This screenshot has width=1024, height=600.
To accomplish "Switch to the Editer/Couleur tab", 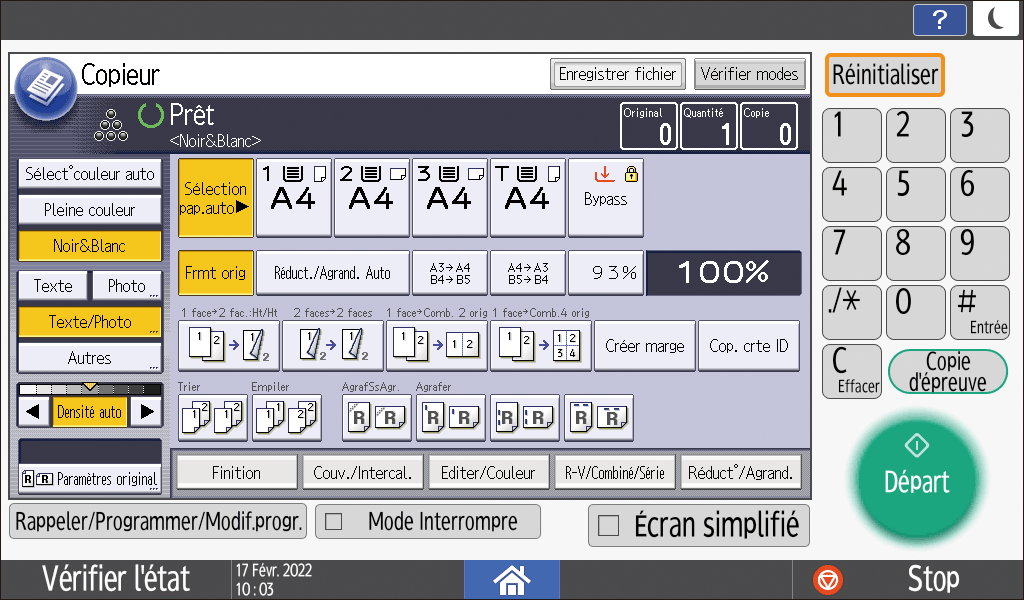I will pyautogui.click(x=488, y=473).
